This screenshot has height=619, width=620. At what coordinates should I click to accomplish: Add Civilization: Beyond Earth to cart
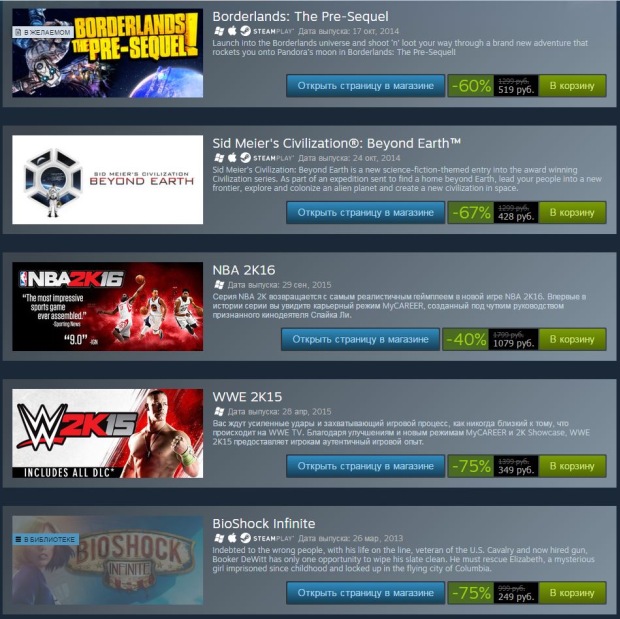pyautogui.click(x=572, y=212)
